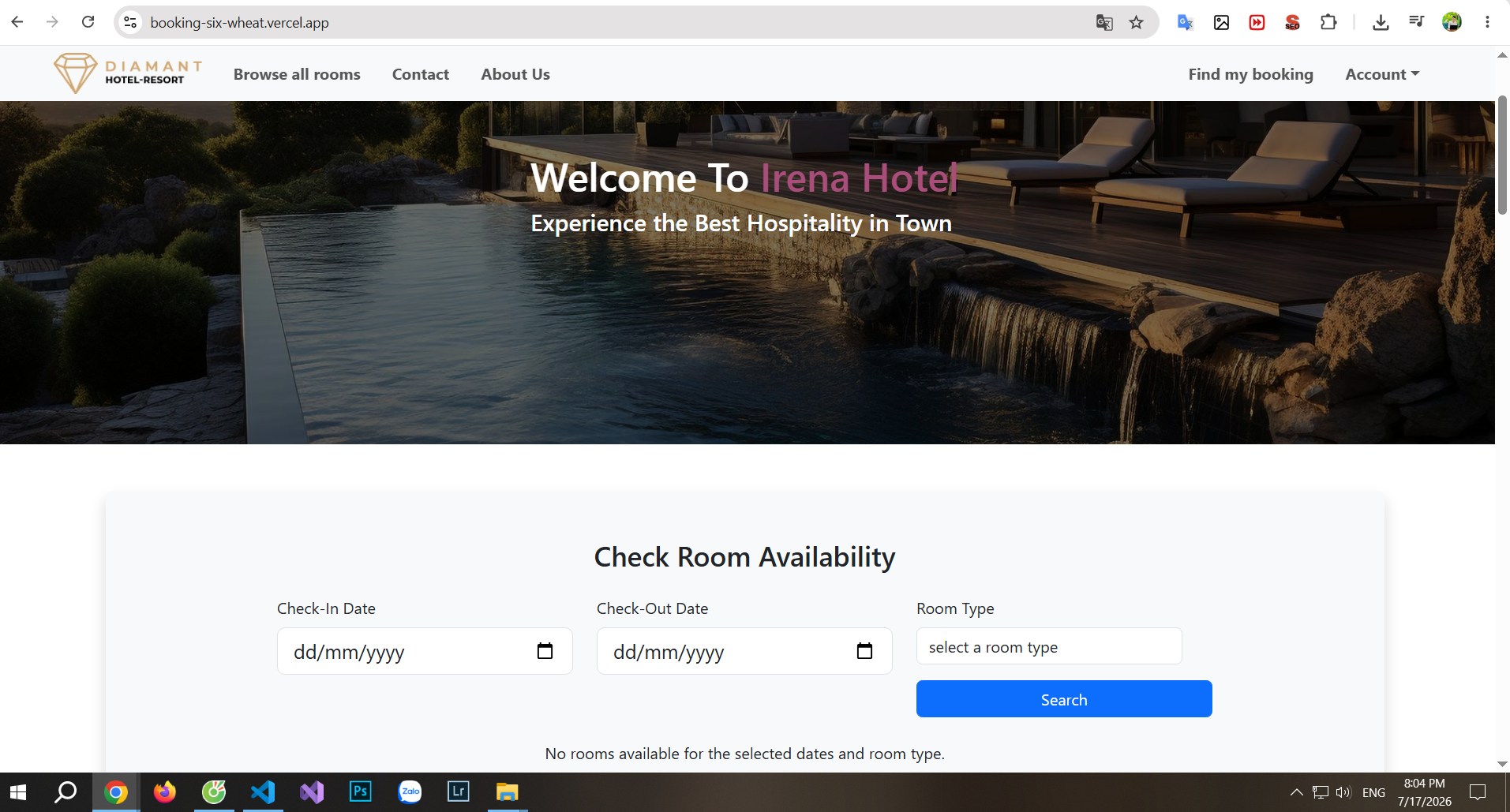Click the translate page icon
The image size is (1510, 812).
coord(1104,22)
